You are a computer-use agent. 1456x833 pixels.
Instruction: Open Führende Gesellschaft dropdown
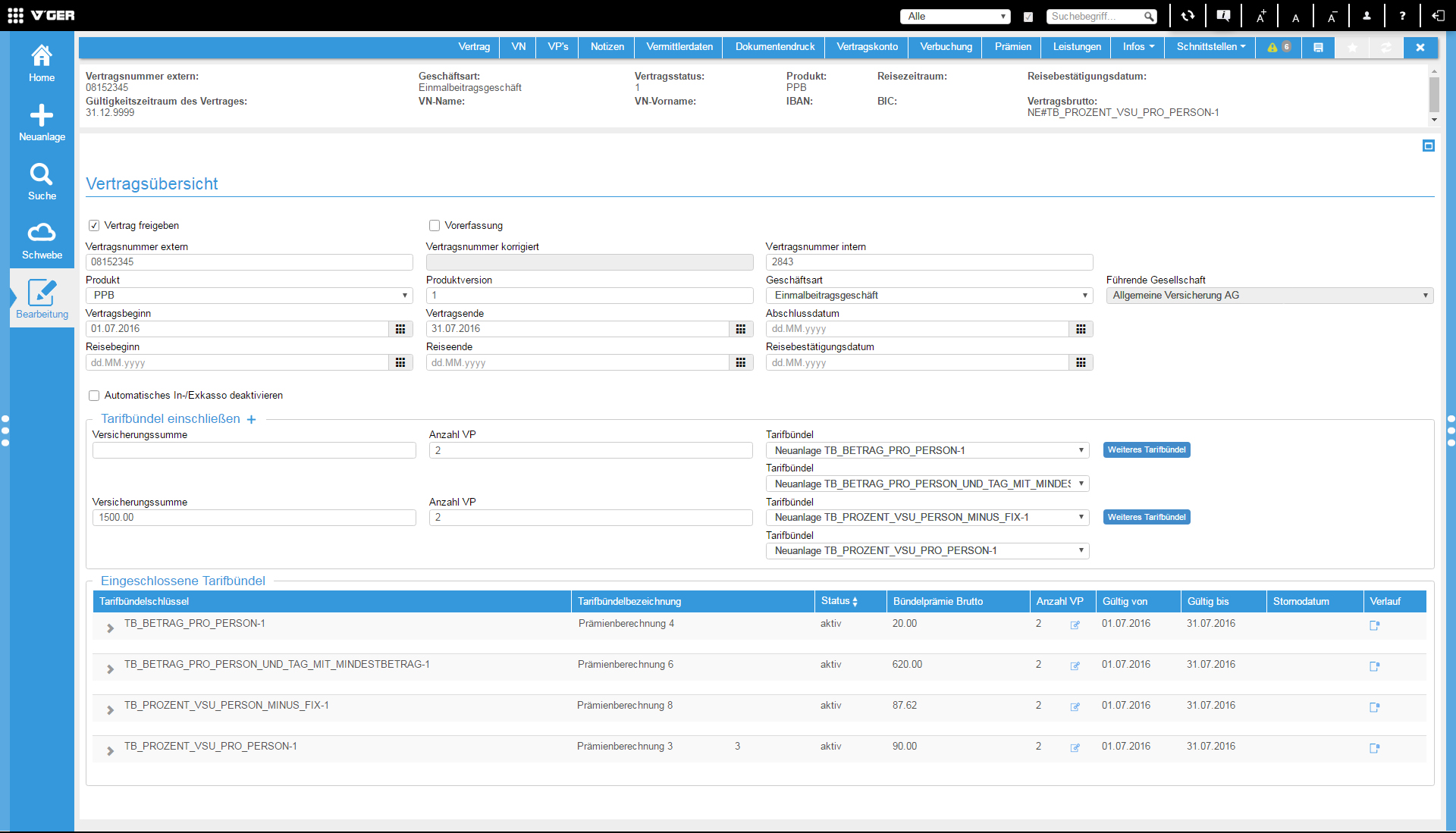pos(1269,296)
